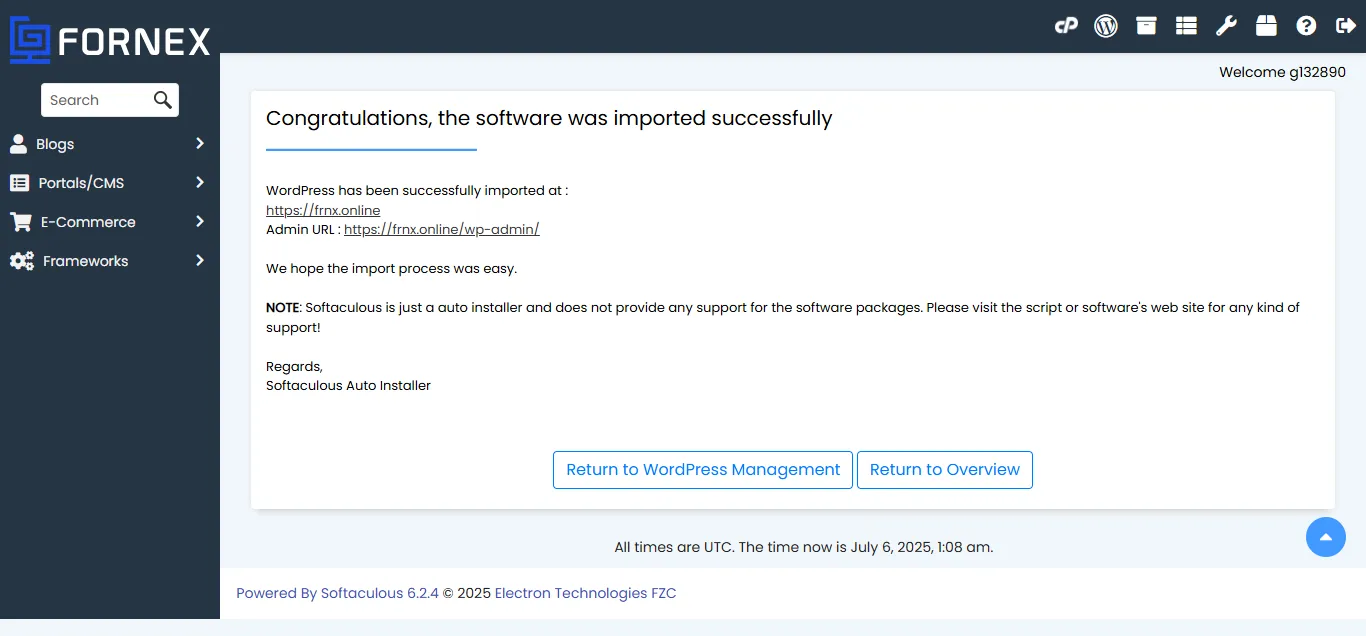Click the Frameworks gears icon
The height and width of the screenshot is (636, 1366).
tap(22, 261)
